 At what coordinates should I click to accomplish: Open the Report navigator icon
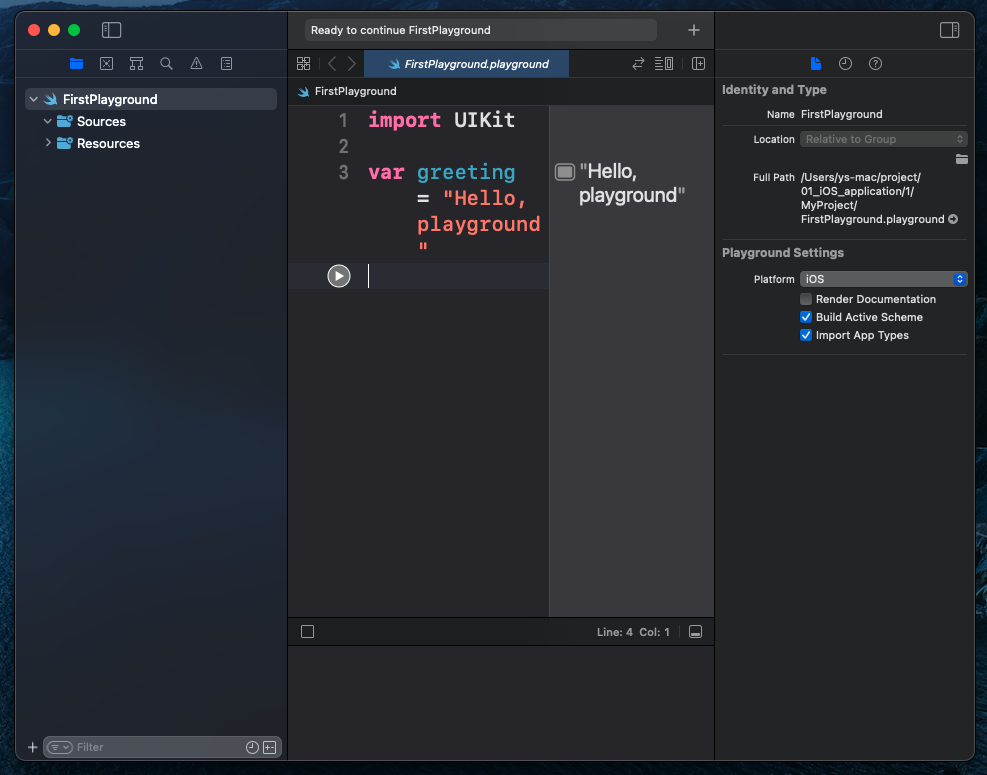(227, 64)
